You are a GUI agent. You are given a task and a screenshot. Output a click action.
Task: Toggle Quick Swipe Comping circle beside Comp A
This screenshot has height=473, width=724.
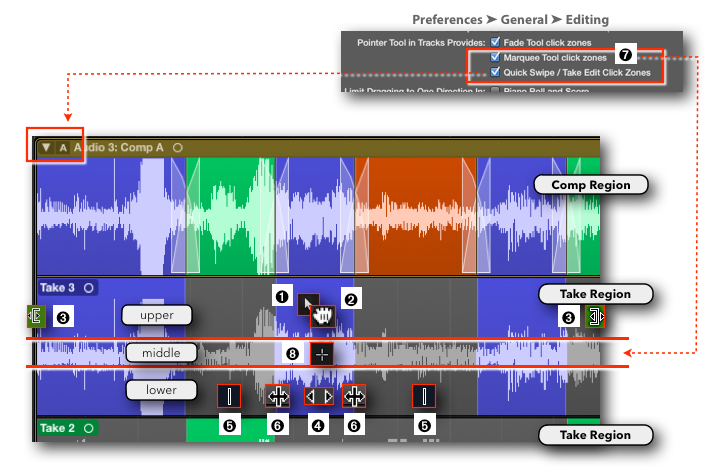178,148
